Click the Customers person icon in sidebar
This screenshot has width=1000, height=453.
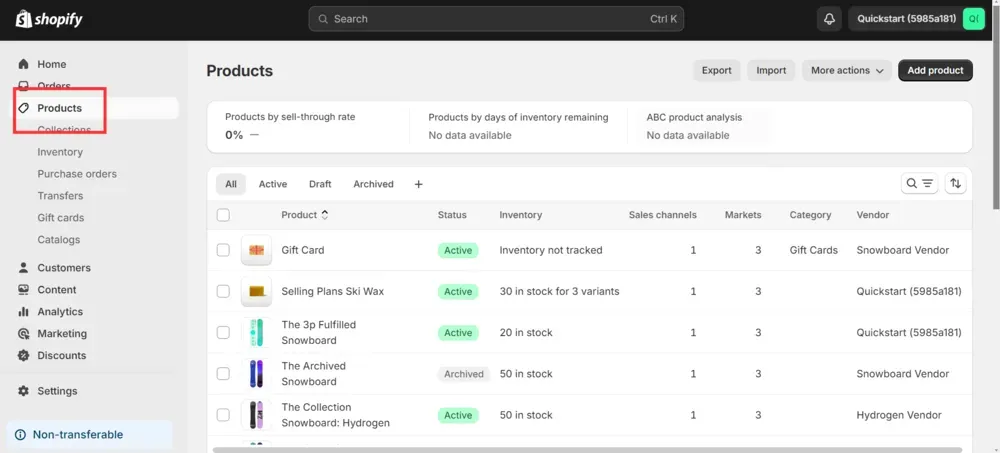24,267
